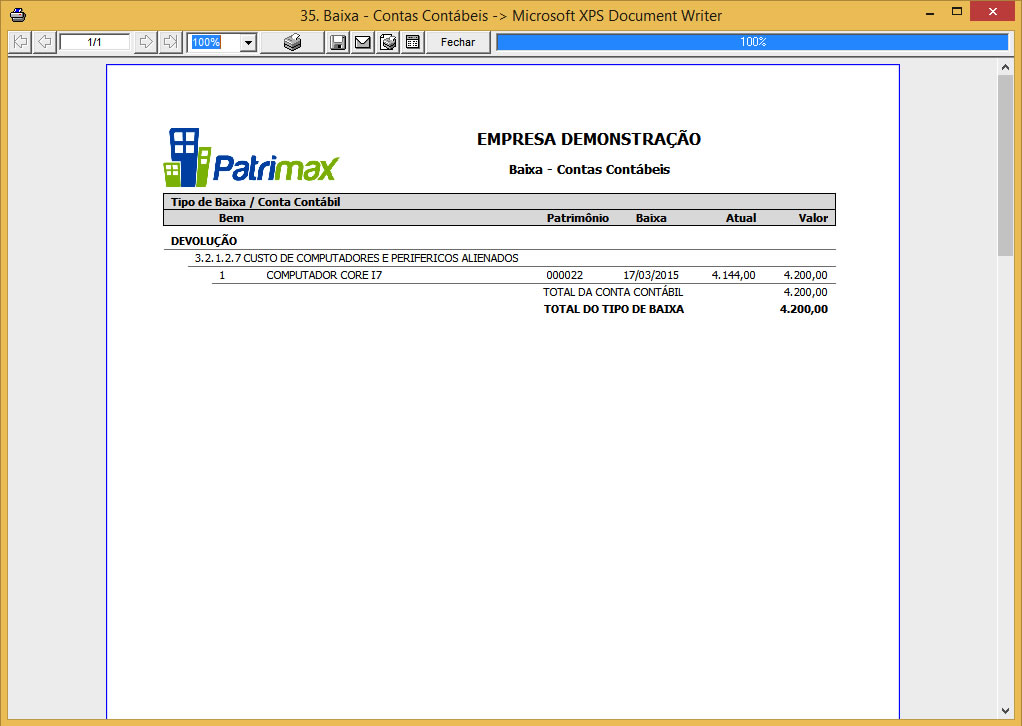Close the window with the red X
Image resolution: width=1022 pixels, height=726 pixels.
pyautogui.click(x=993, y=11)
